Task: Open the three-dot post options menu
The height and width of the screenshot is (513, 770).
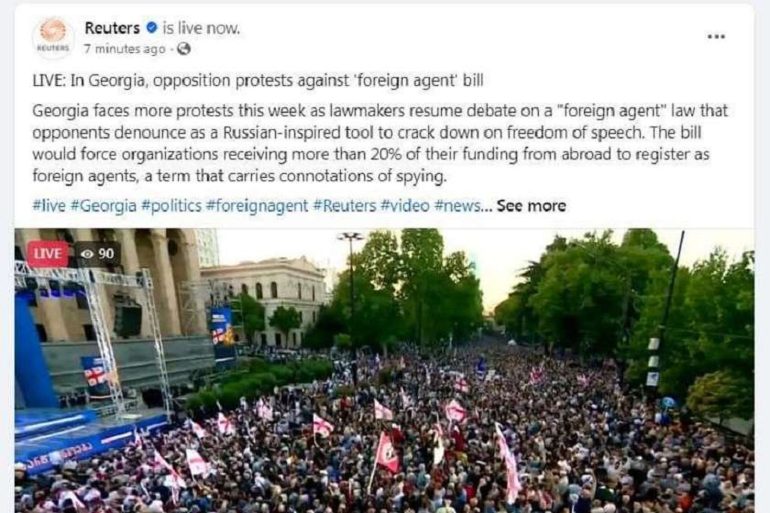Action: pyautogui.click(x=716, y=36)
